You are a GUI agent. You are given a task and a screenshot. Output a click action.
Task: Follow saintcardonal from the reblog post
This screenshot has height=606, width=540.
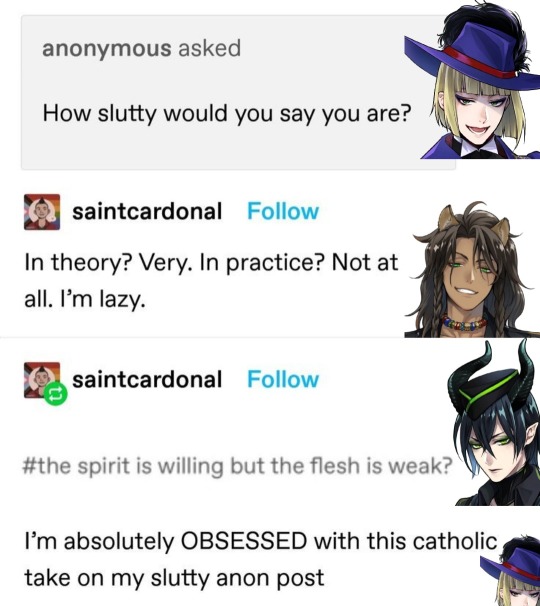[x=283, y=379]
